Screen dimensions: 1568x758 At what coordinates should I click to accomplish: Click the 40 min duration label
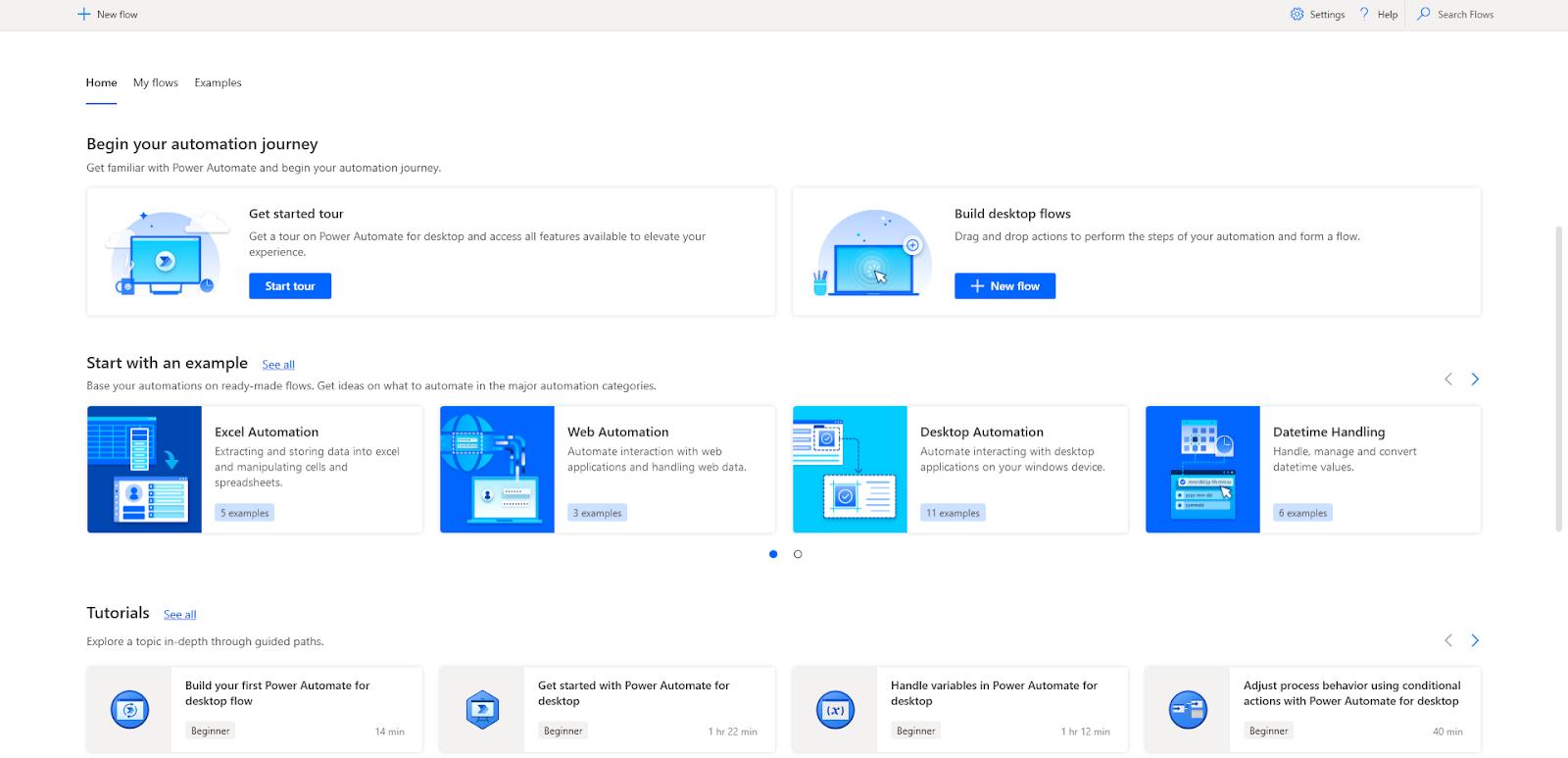[x=1447, y=732]
